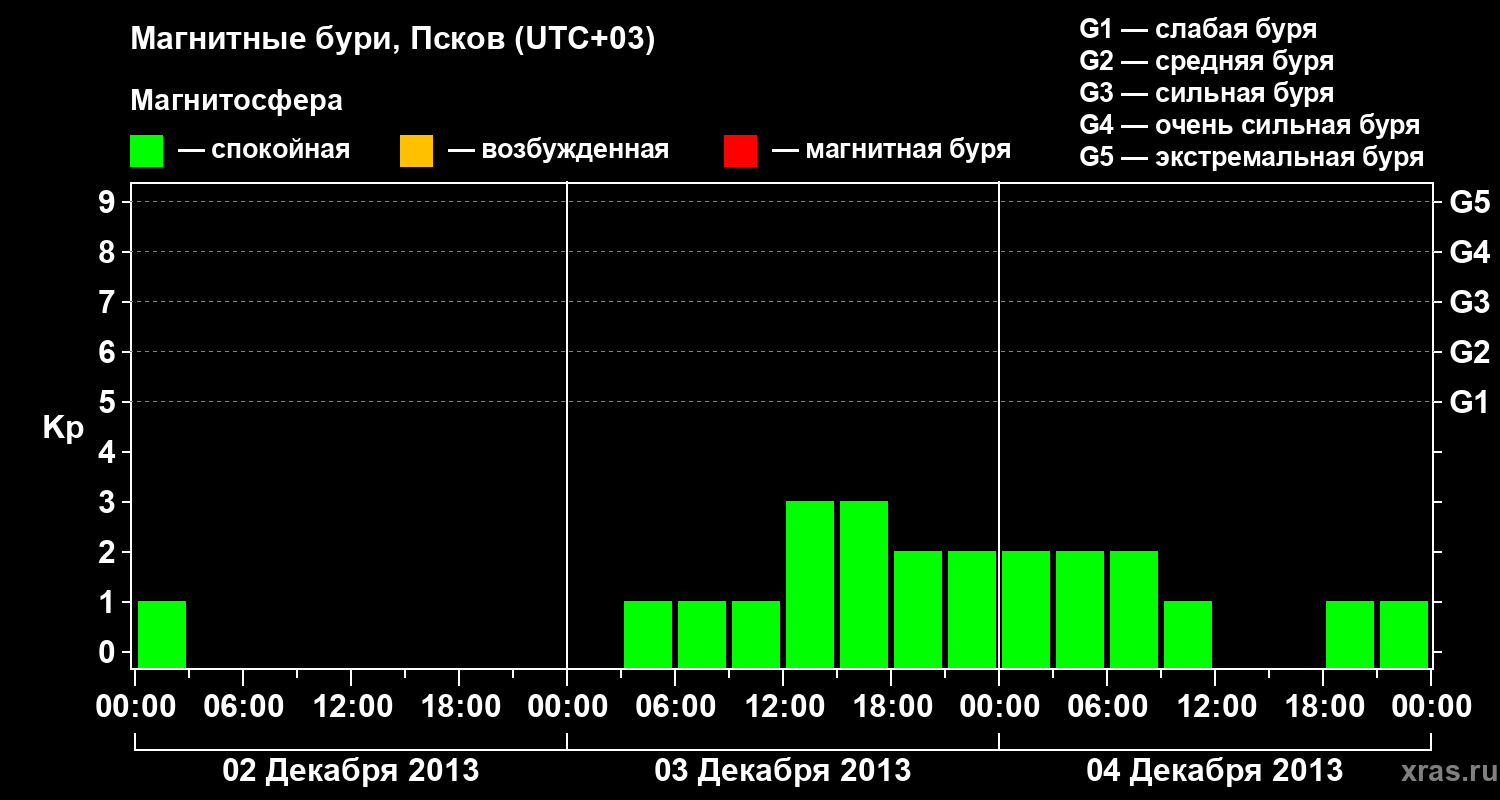Viewport: 1500px width, 800px height.
Task: Click the "Kp" axis title
Action: [63, 428]
